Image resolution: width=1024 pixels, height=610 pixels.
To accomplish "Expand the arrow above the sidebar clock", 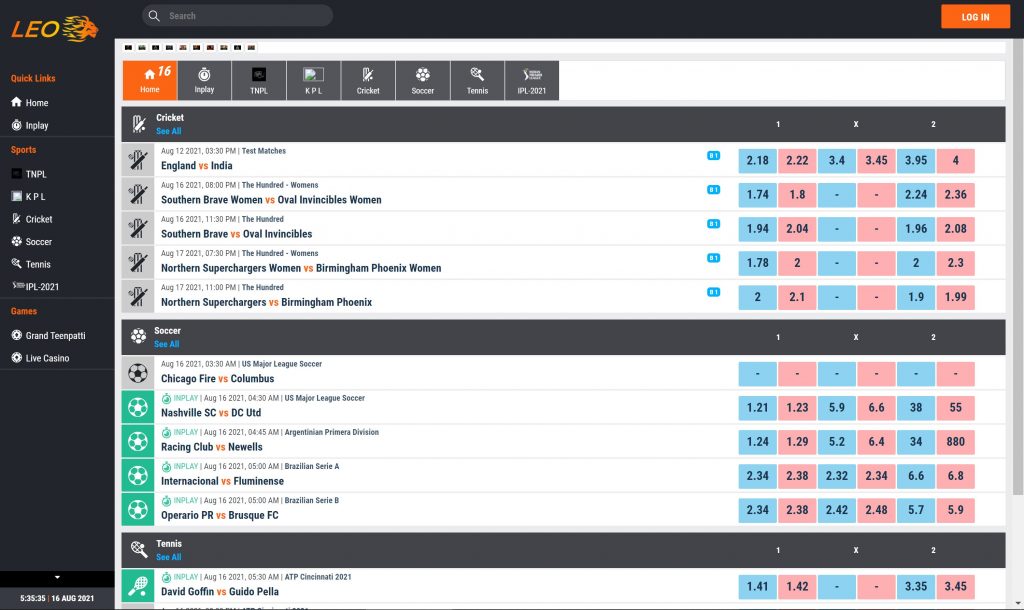I will (57, 577).
